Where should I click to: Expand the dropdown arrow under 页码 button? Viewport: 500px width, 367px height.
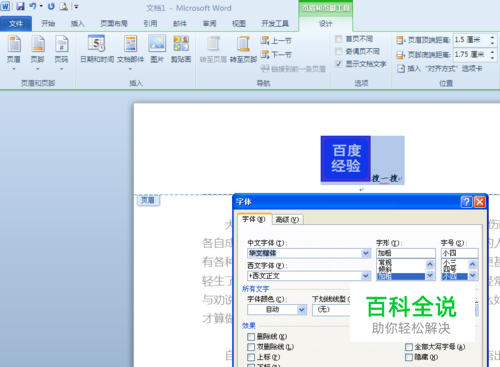(62, 69)
